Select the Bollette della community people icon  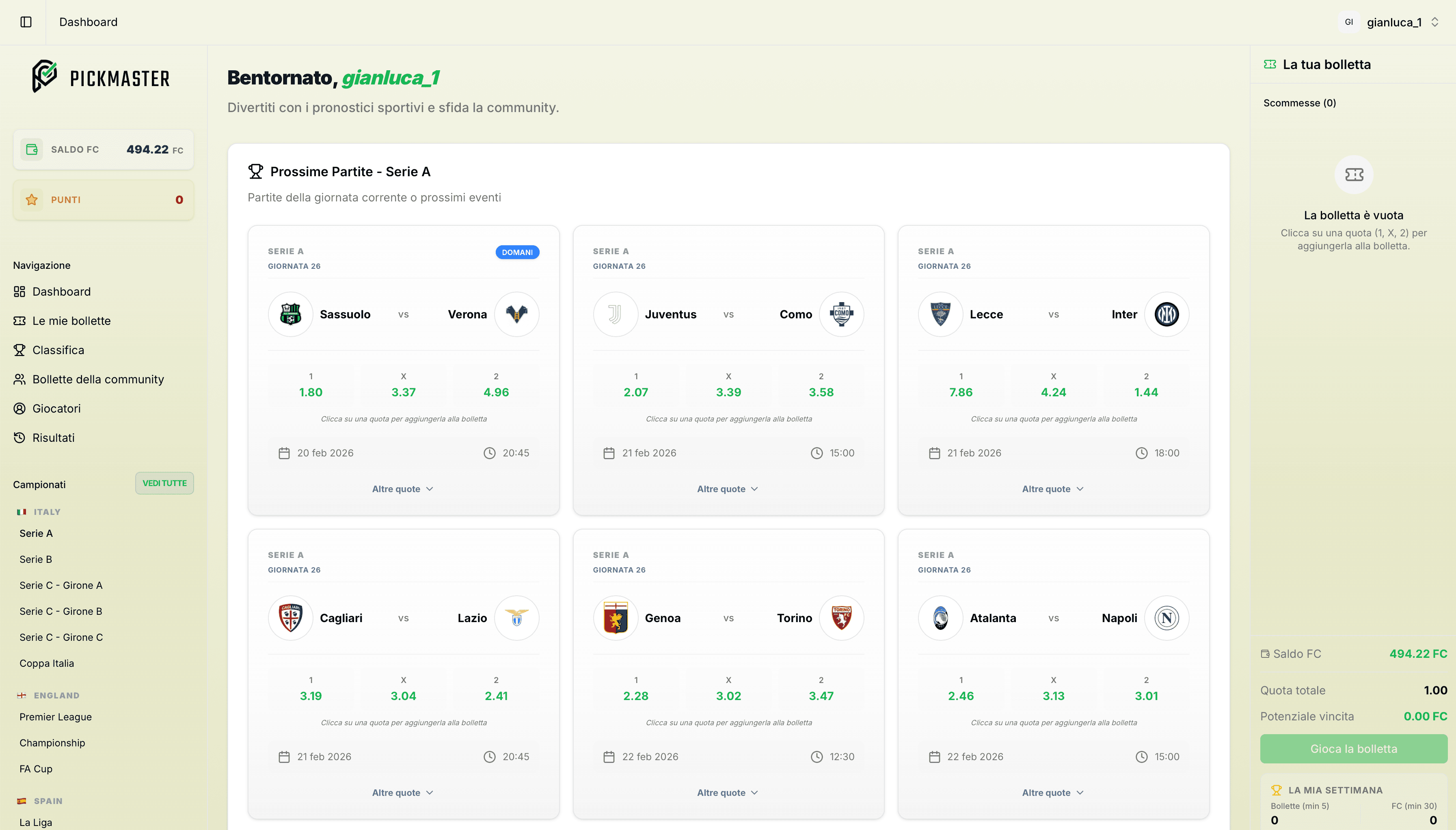point(19,379)
